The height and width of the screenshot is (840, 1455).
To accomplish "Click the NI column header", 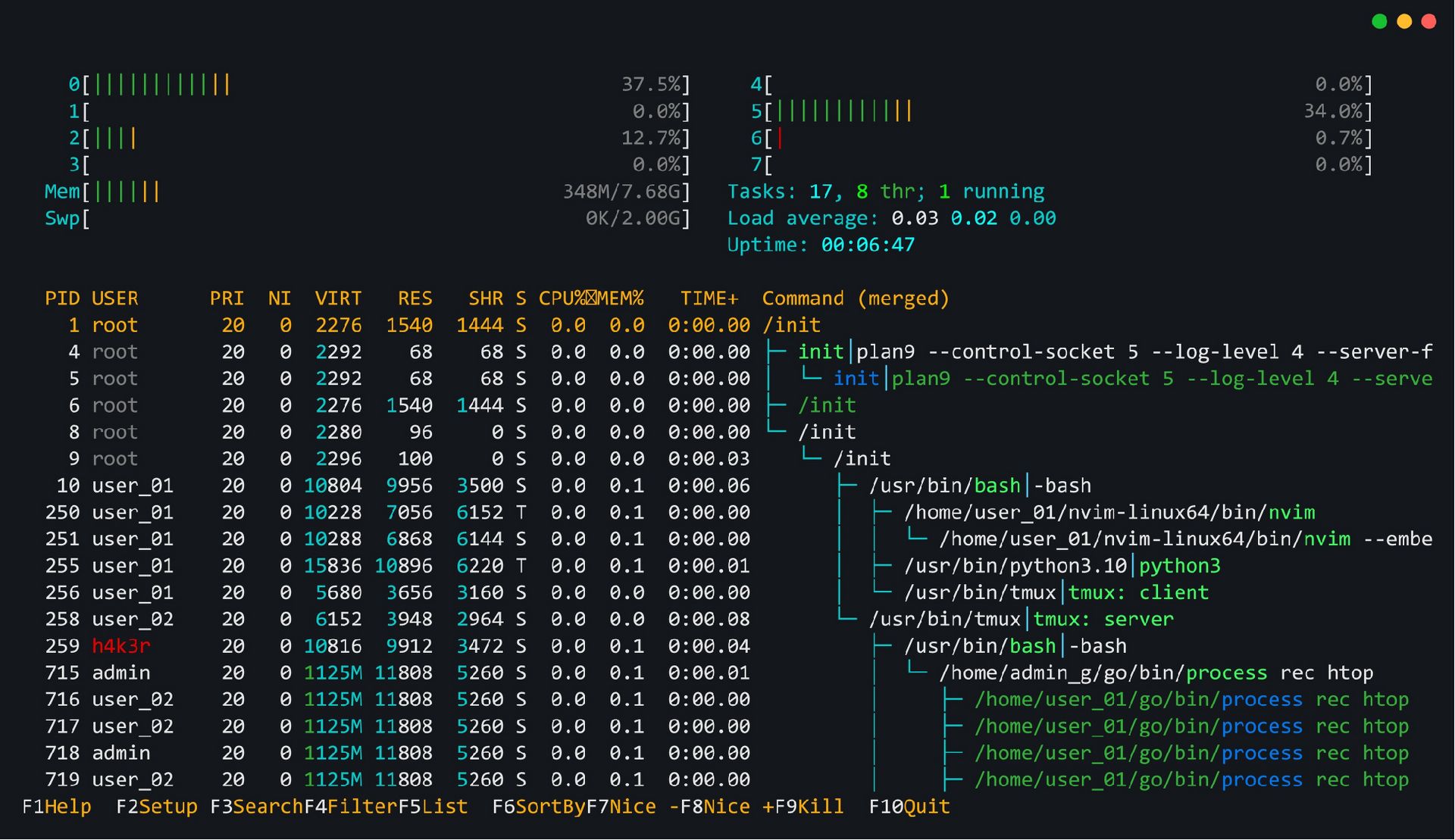I will pos(280,298).
